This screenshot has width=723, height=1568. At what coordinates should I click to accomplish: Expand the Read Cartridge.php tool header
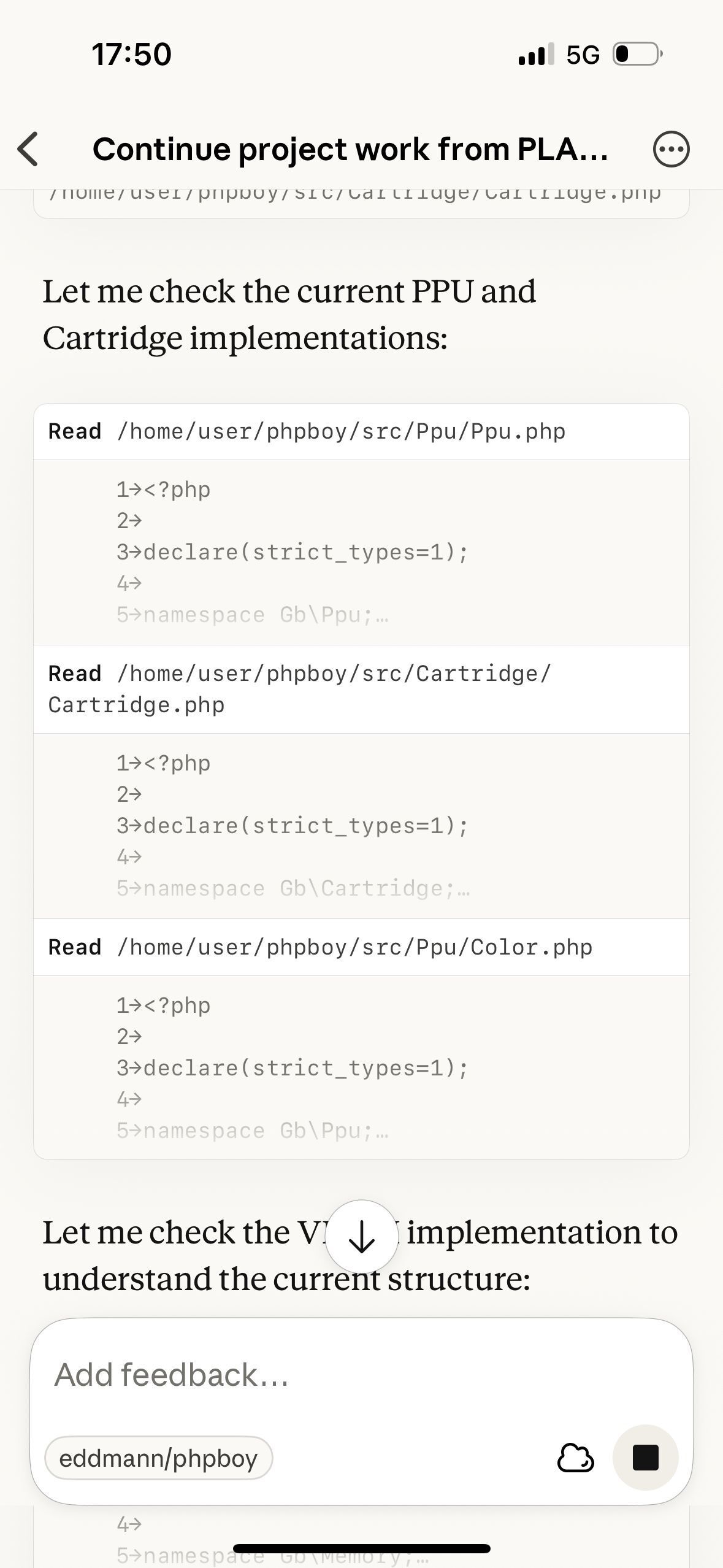361,689
